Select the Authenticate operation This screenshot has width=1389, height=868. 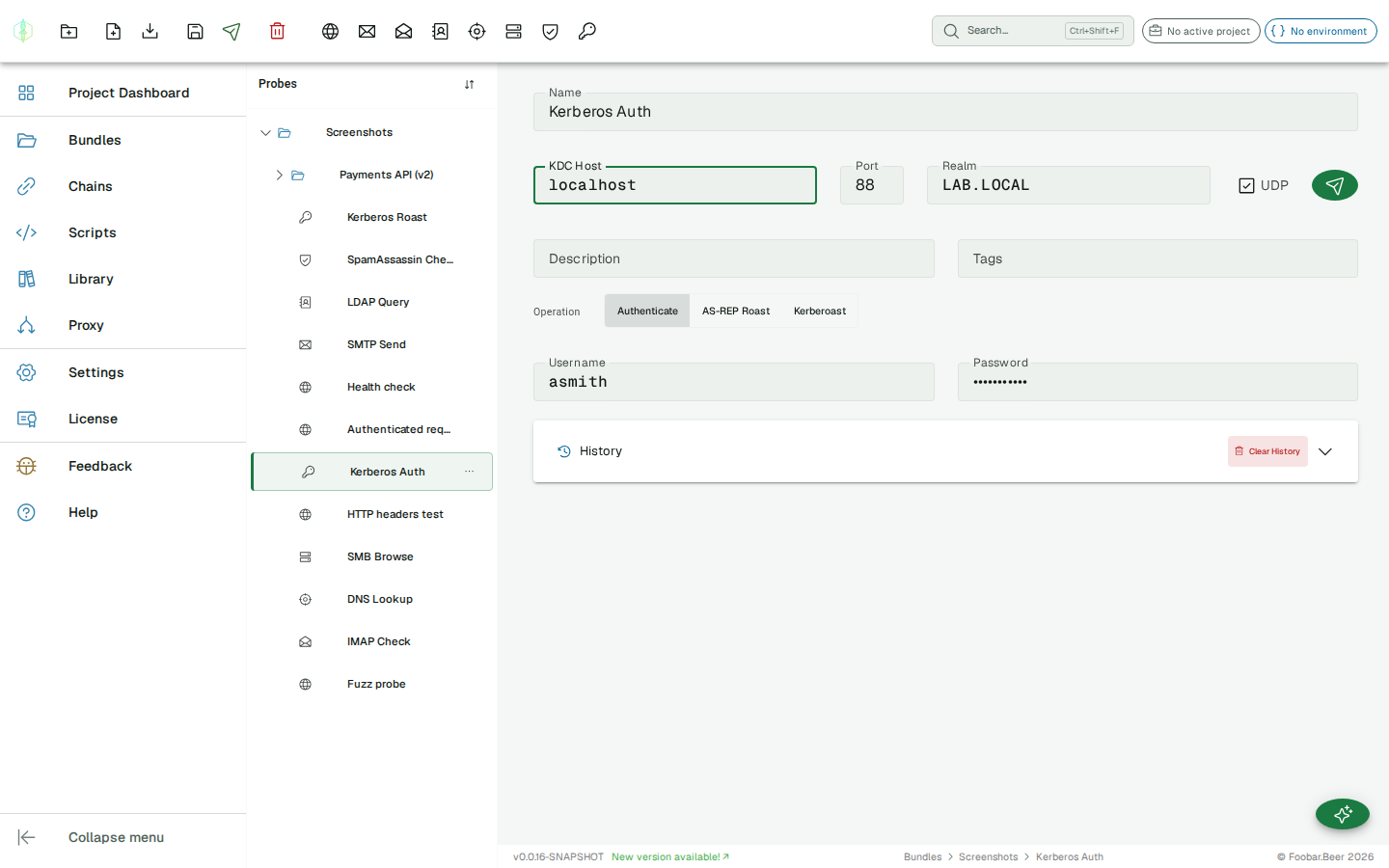pos(647,311)
